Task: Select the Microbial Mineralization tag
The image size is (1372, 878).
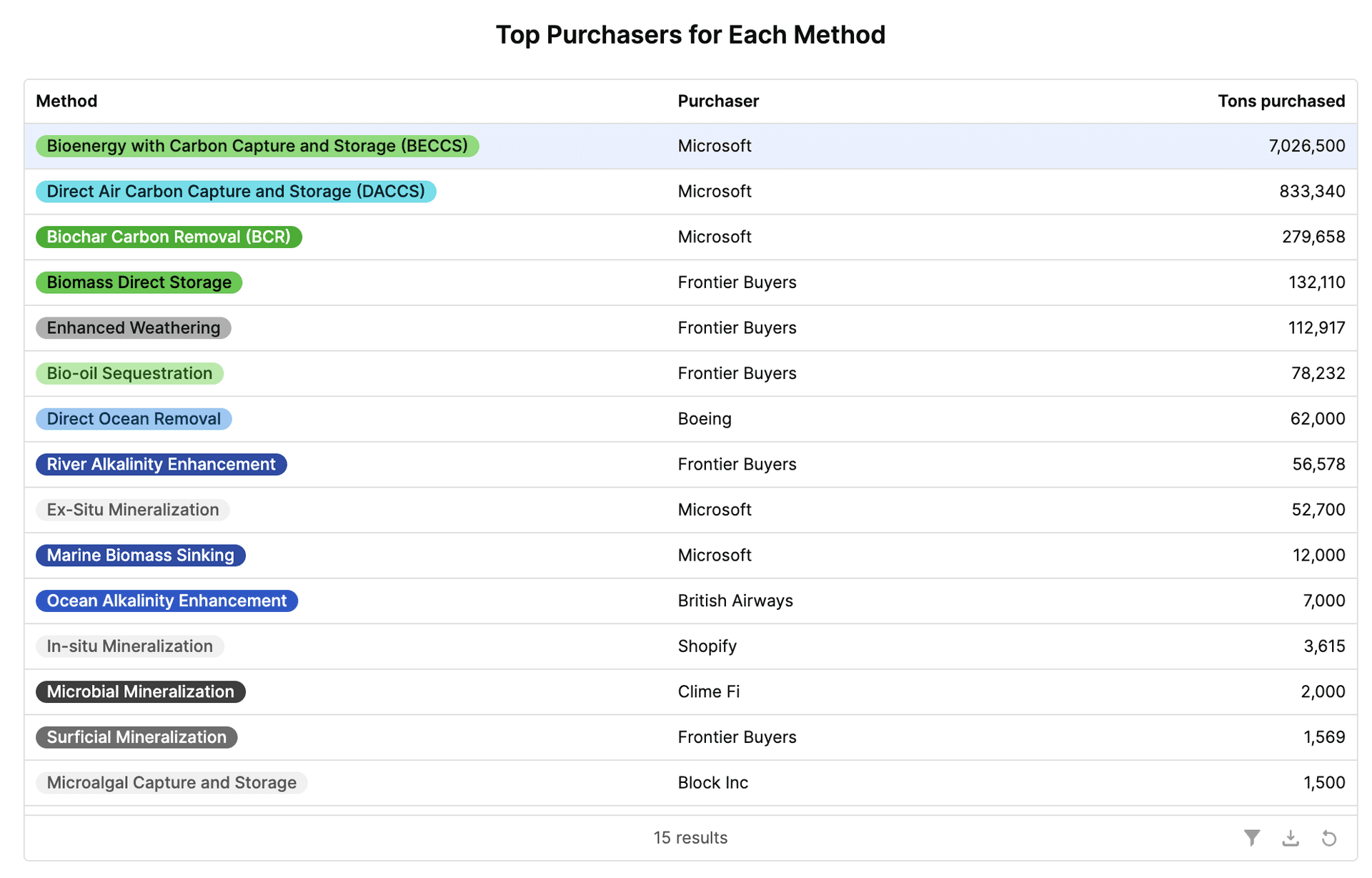Action: coord(141,691)
